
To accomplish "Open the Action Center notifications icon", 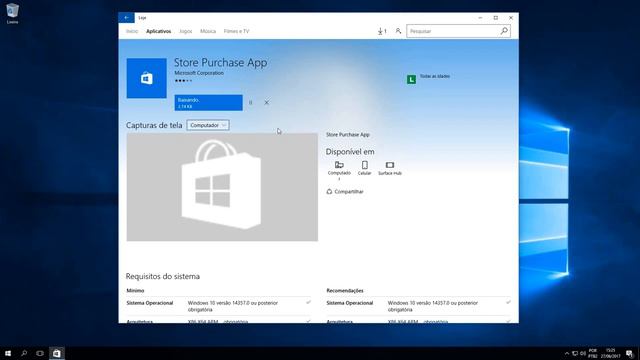I will click(629, 353).
